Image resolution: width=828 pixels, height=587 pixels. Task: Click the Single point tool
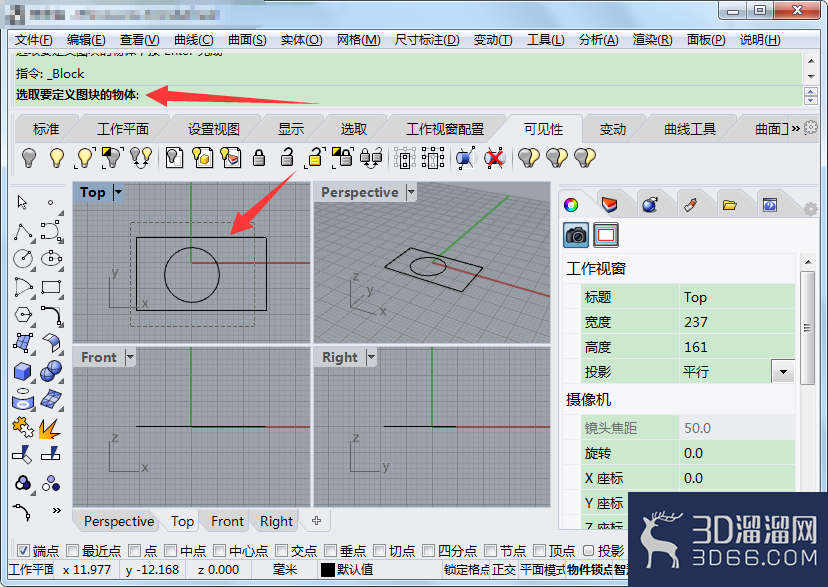(x=51, y=202)
